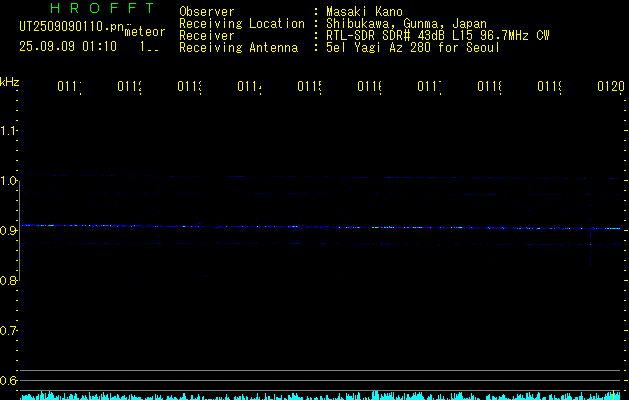The height and width of the screenshot is (400, 629).
Task: Click the 0116 time marker
Action: point(369,86)
